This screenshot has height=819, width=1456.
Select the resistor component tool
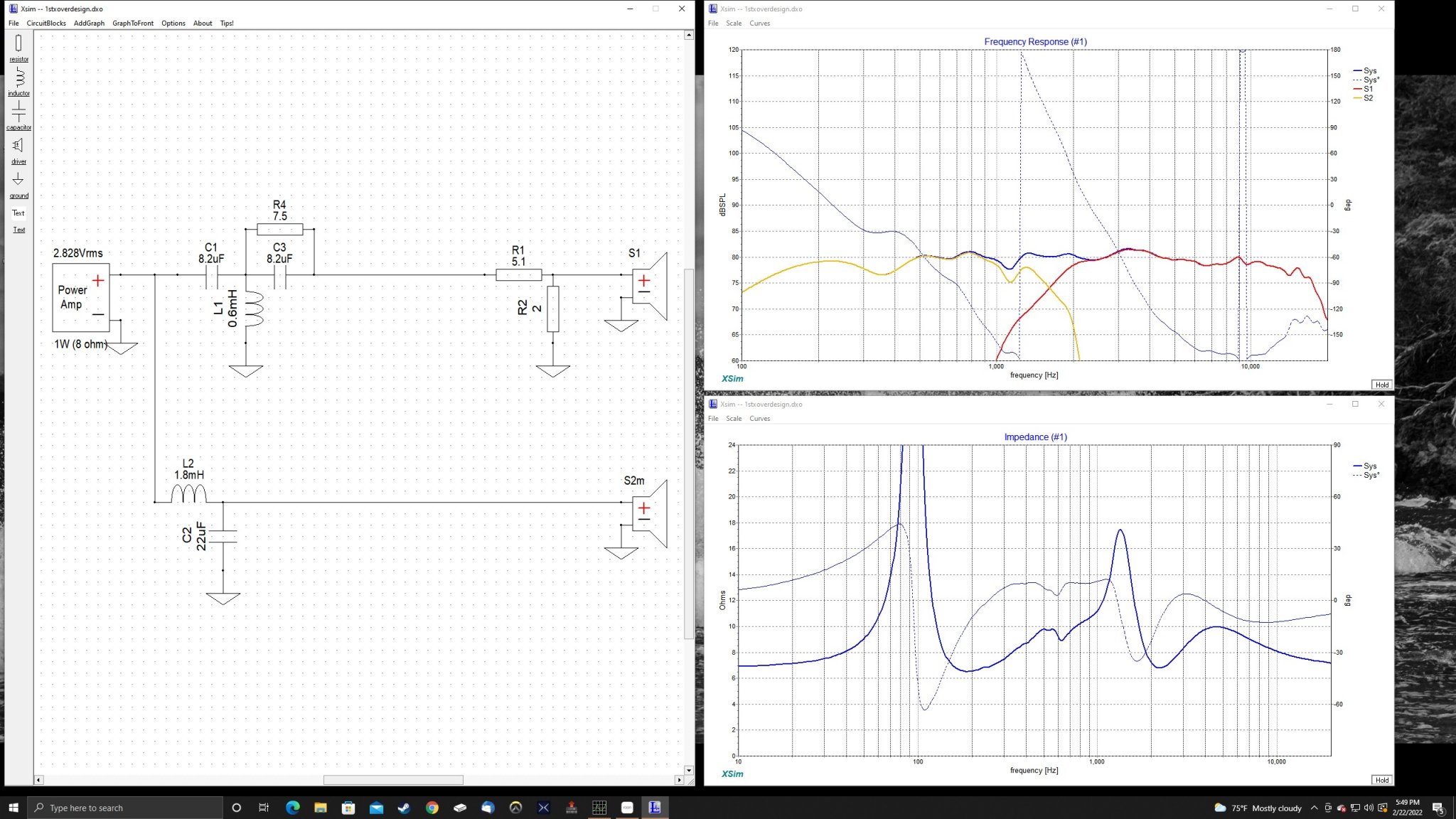pyautogui.click(x=18, y=48)
